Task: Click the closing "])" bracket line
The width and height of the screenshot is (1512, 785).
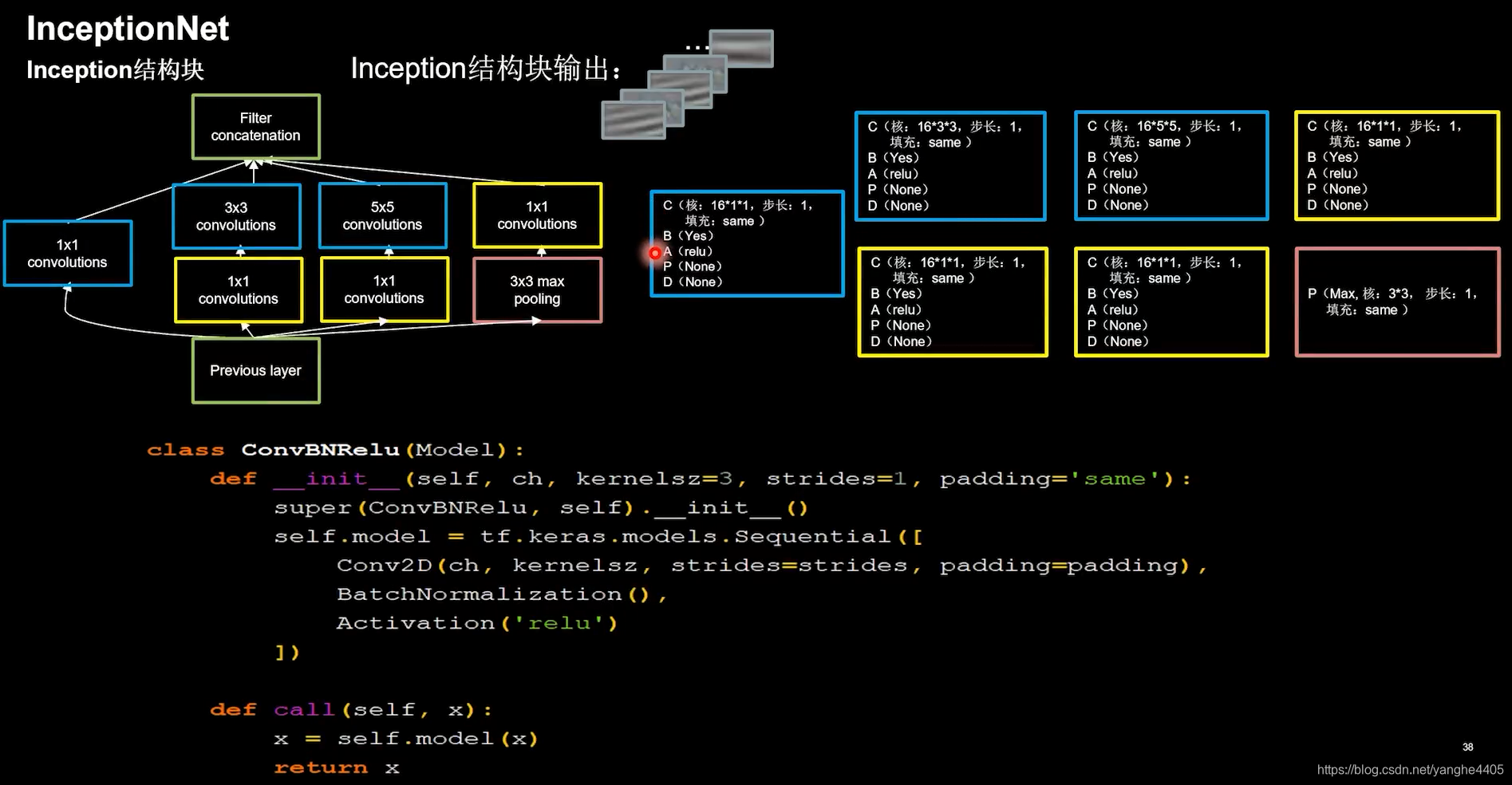Action: click(x=287, y=652)
